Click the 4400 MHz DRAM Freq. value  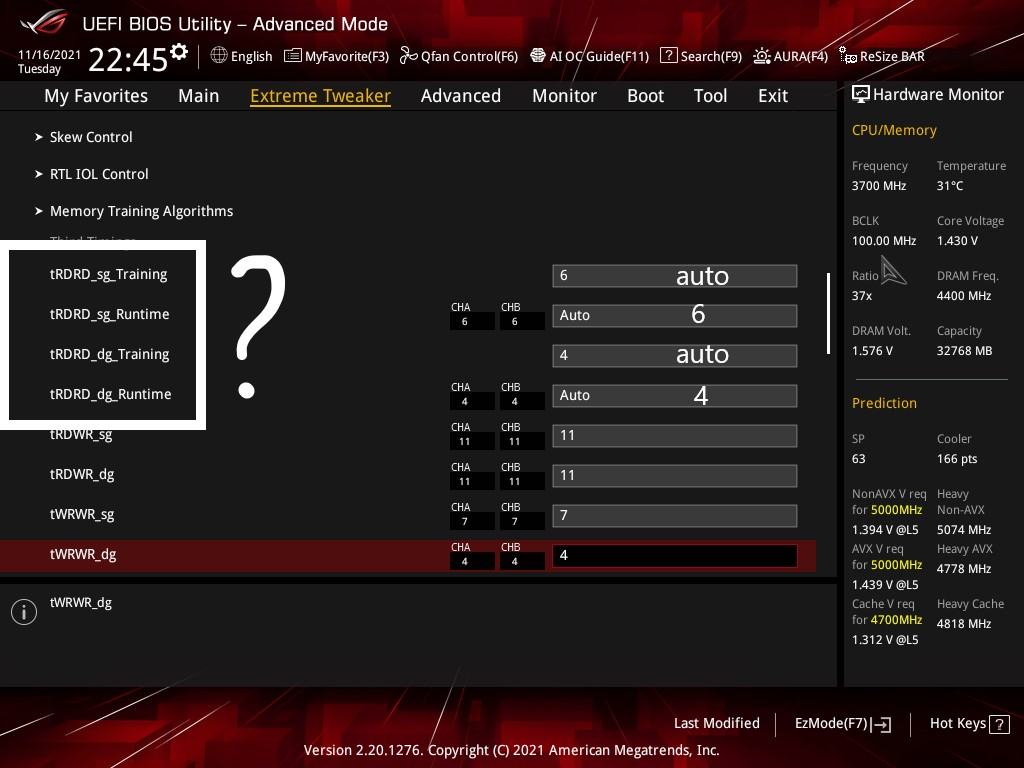tap(964, 296)
